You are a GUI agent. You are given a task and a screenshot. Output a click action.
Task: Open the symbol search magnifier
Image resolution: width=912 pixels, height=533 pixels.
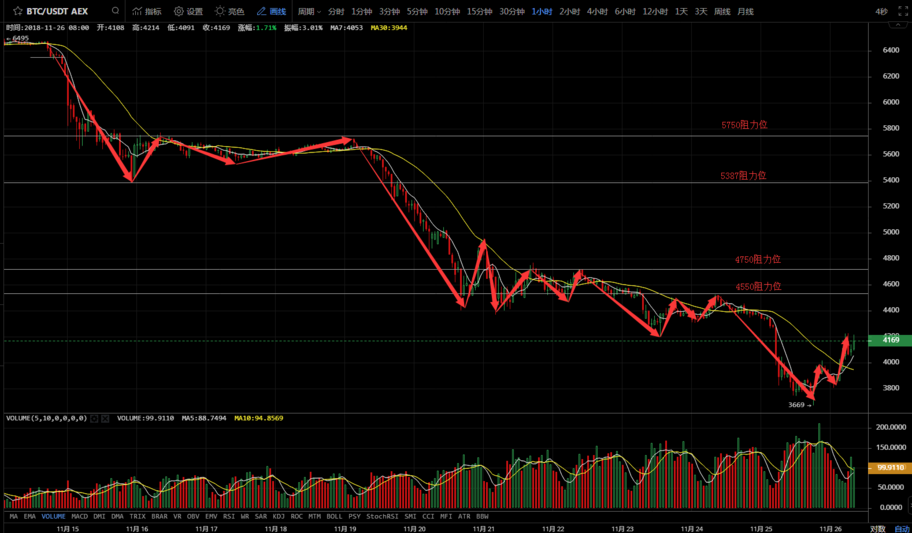pos(116,11)
